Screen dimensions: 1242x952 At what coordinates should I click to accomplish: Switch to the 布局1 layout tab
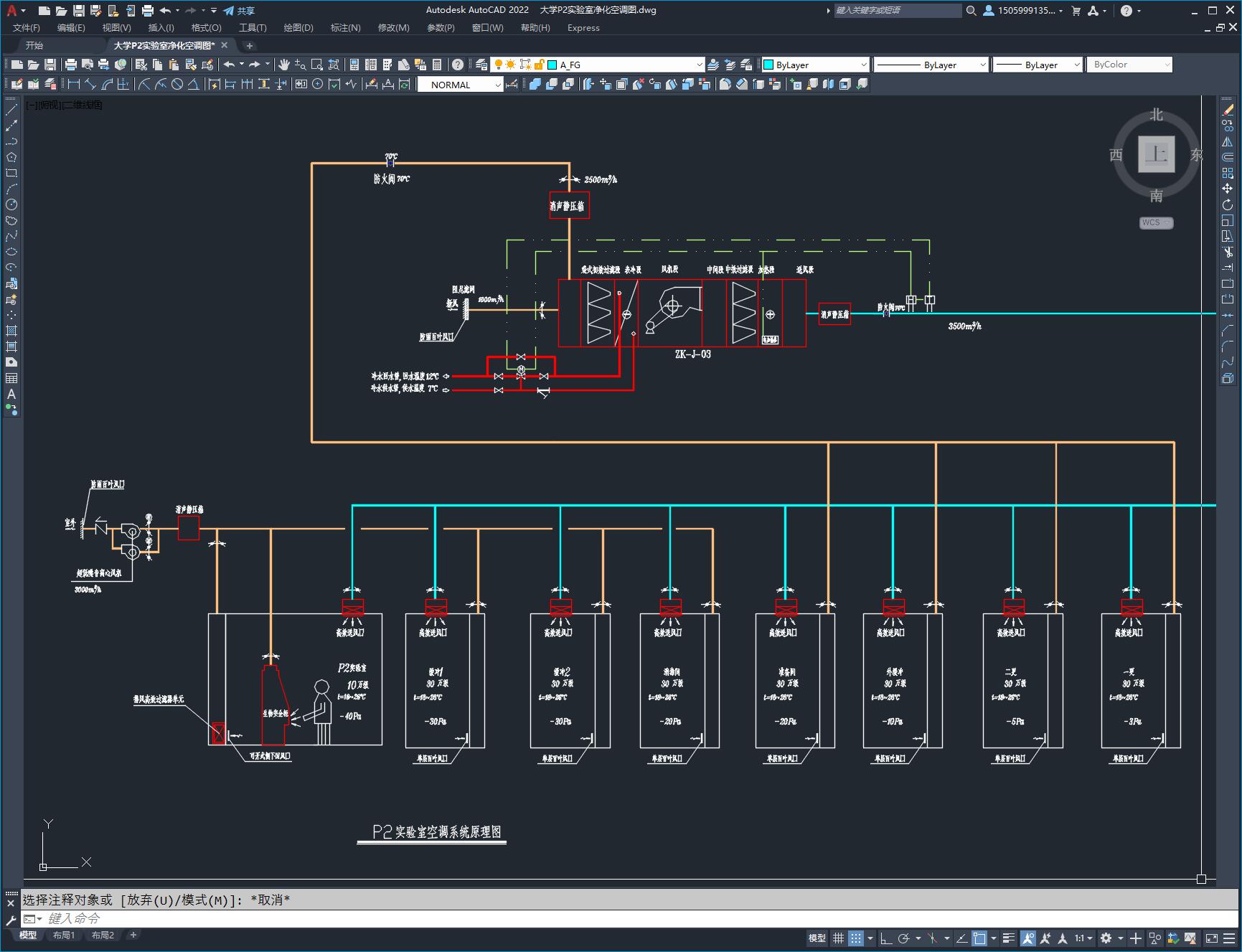[x=64, y=935]
